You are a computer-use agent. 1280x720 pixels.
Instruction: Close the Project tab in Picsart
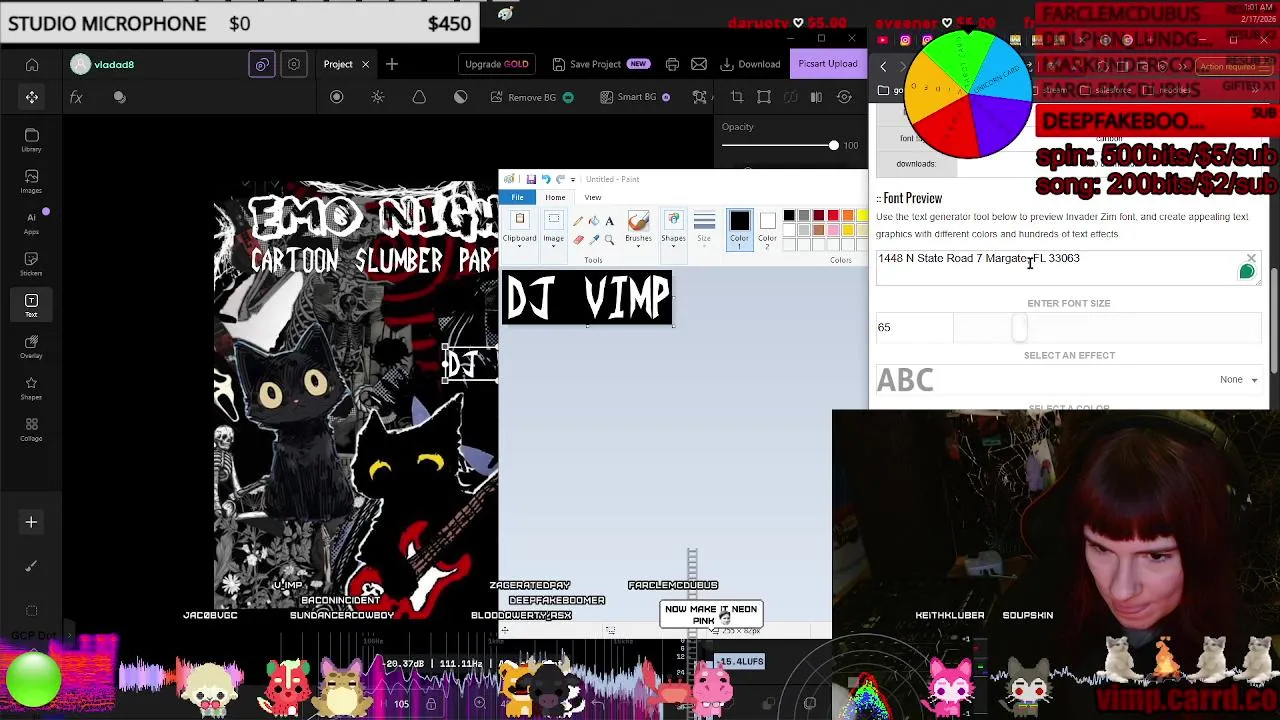[365, 64]
